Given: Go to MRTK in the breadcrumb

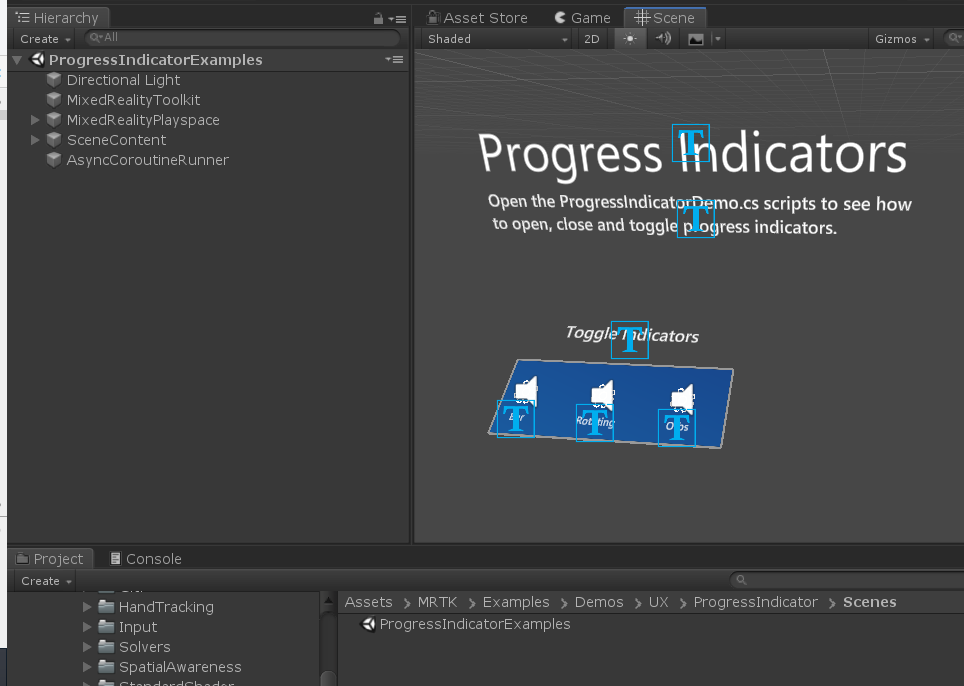Looking at the screenshot, I should point(437,602).
